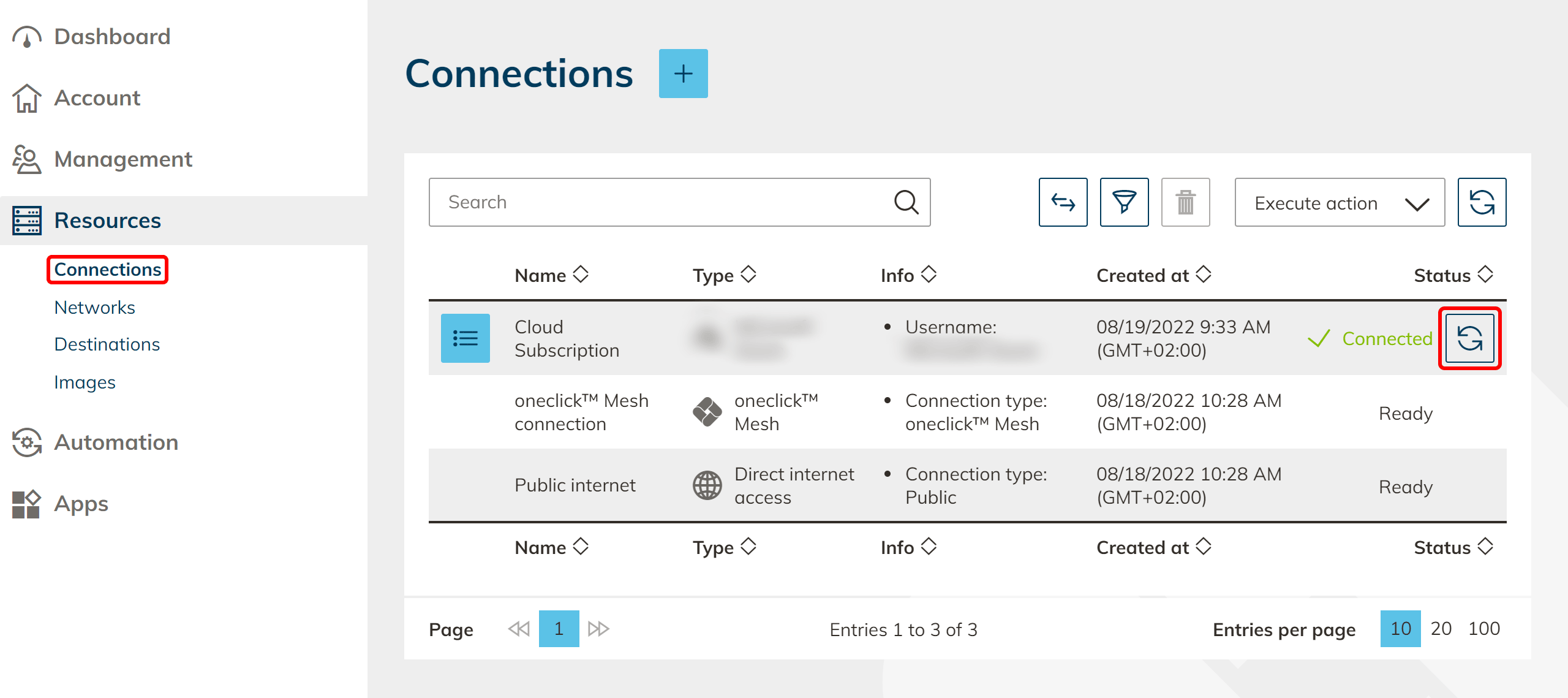Open the Cloud Subscription row list menu

(x=465, y=338)
